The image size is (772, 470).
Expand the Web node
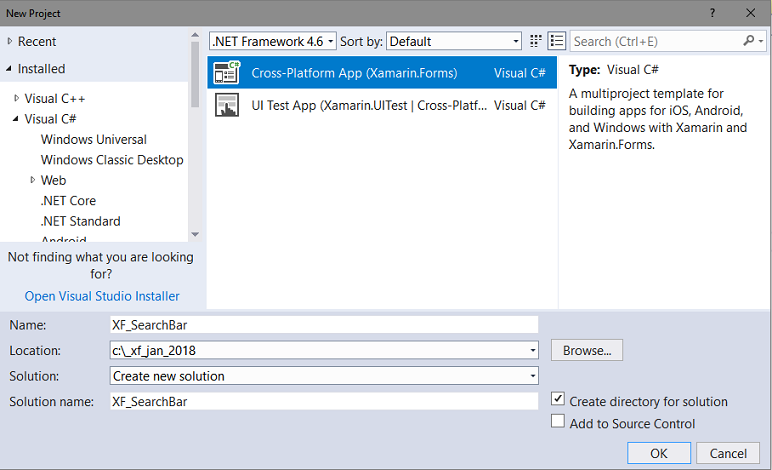(x=32, y=180)
